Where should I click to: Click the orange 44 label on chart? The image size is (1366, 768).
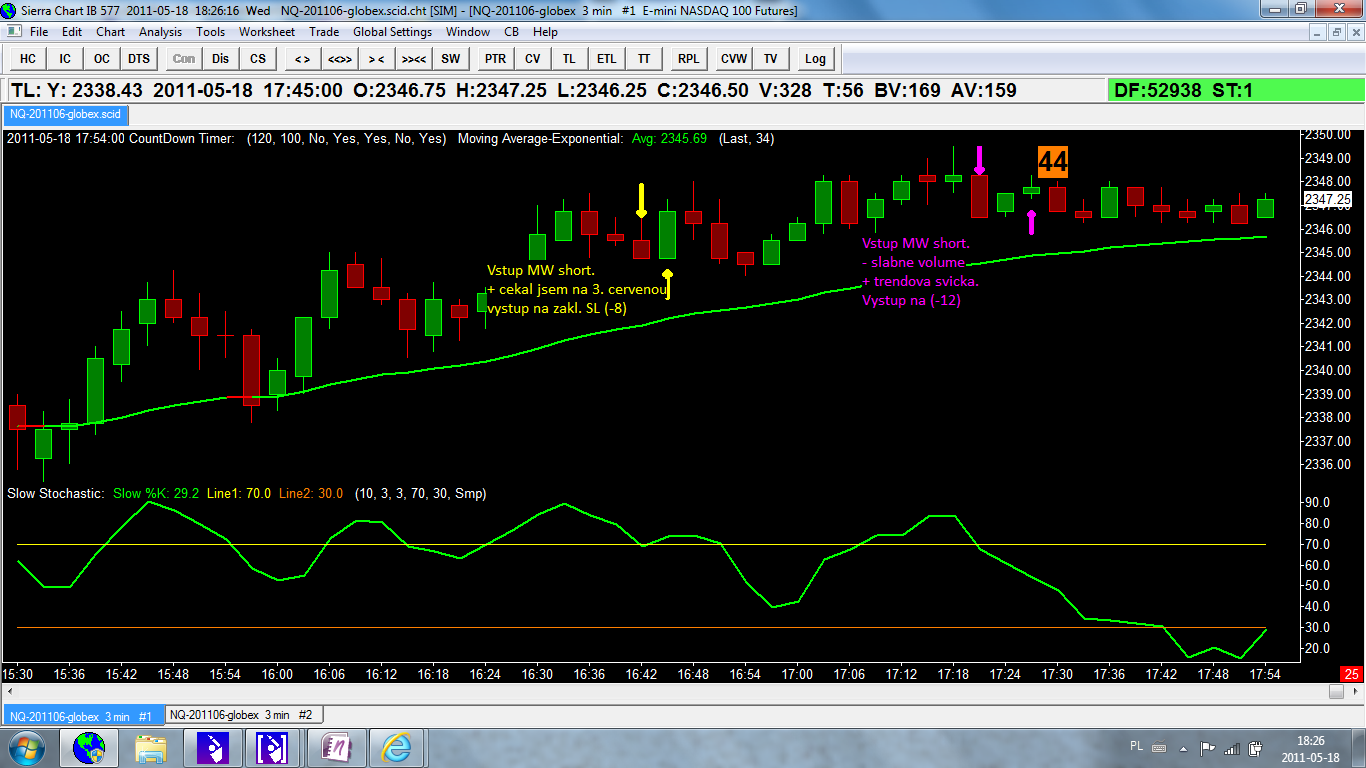(x=1052, y=161)
